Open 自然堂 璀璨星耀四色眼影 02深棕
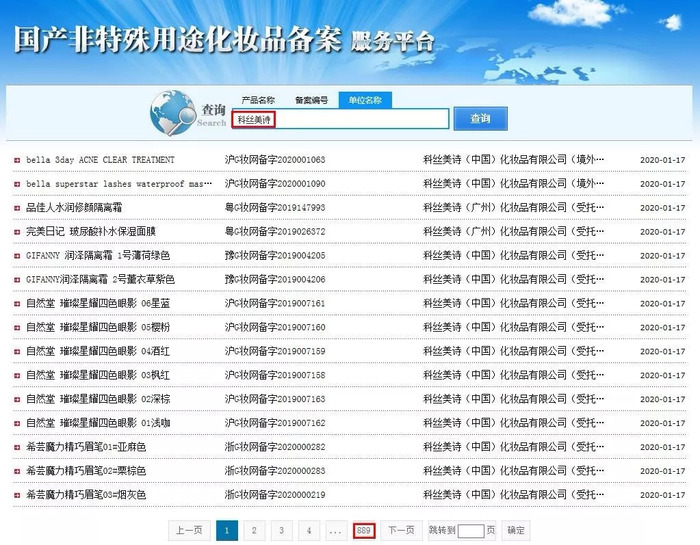This screenshot has width=700, height=545. pyautogui.click(x=98, y=399)
